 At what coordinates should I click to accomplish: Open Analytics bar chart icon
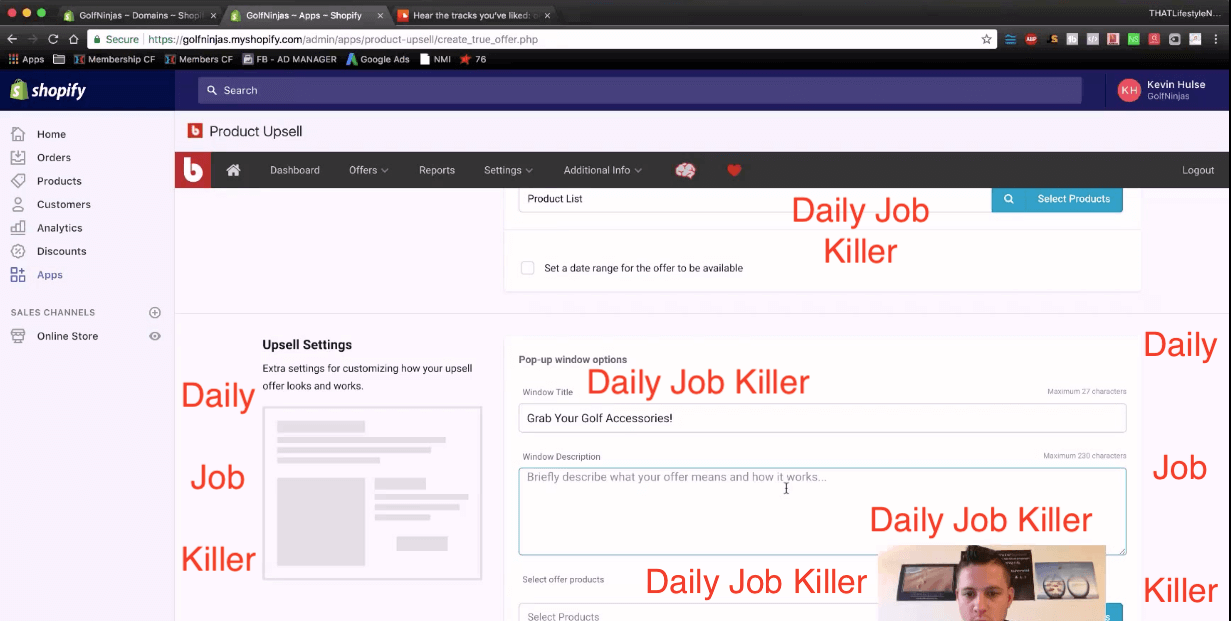pyautogui.click(x=18, y=228)
